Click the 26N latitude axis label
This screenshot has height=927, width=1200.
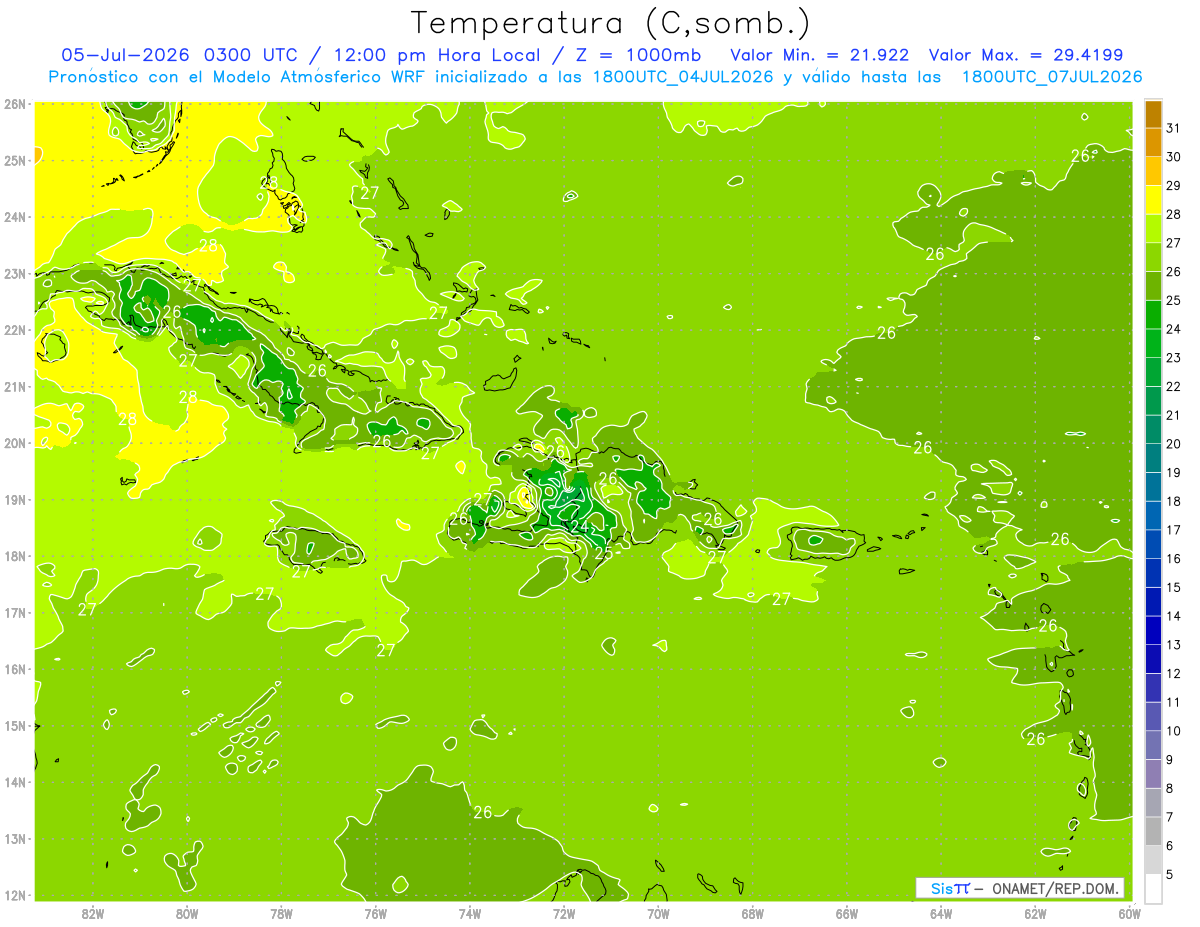point(15,104)
